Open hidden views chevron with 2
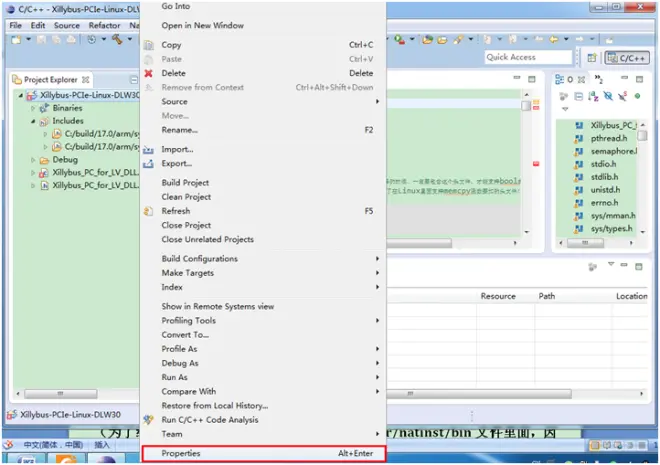Image resolution: width=660 pixels, height=465 pixels. [x=599, y=79]
